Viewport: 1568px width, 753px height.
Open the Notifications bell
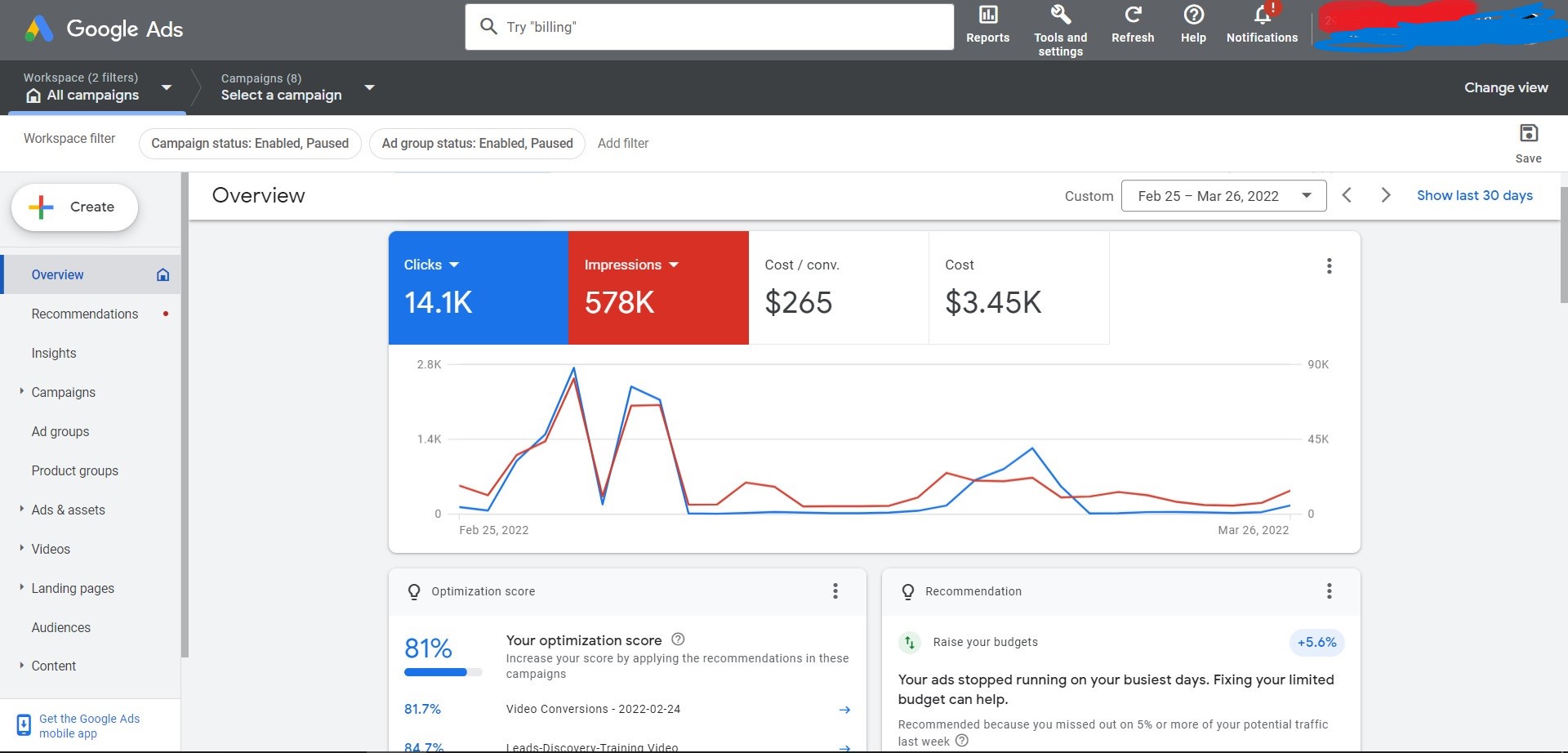pyautogui.click(x=1262, y=16)
